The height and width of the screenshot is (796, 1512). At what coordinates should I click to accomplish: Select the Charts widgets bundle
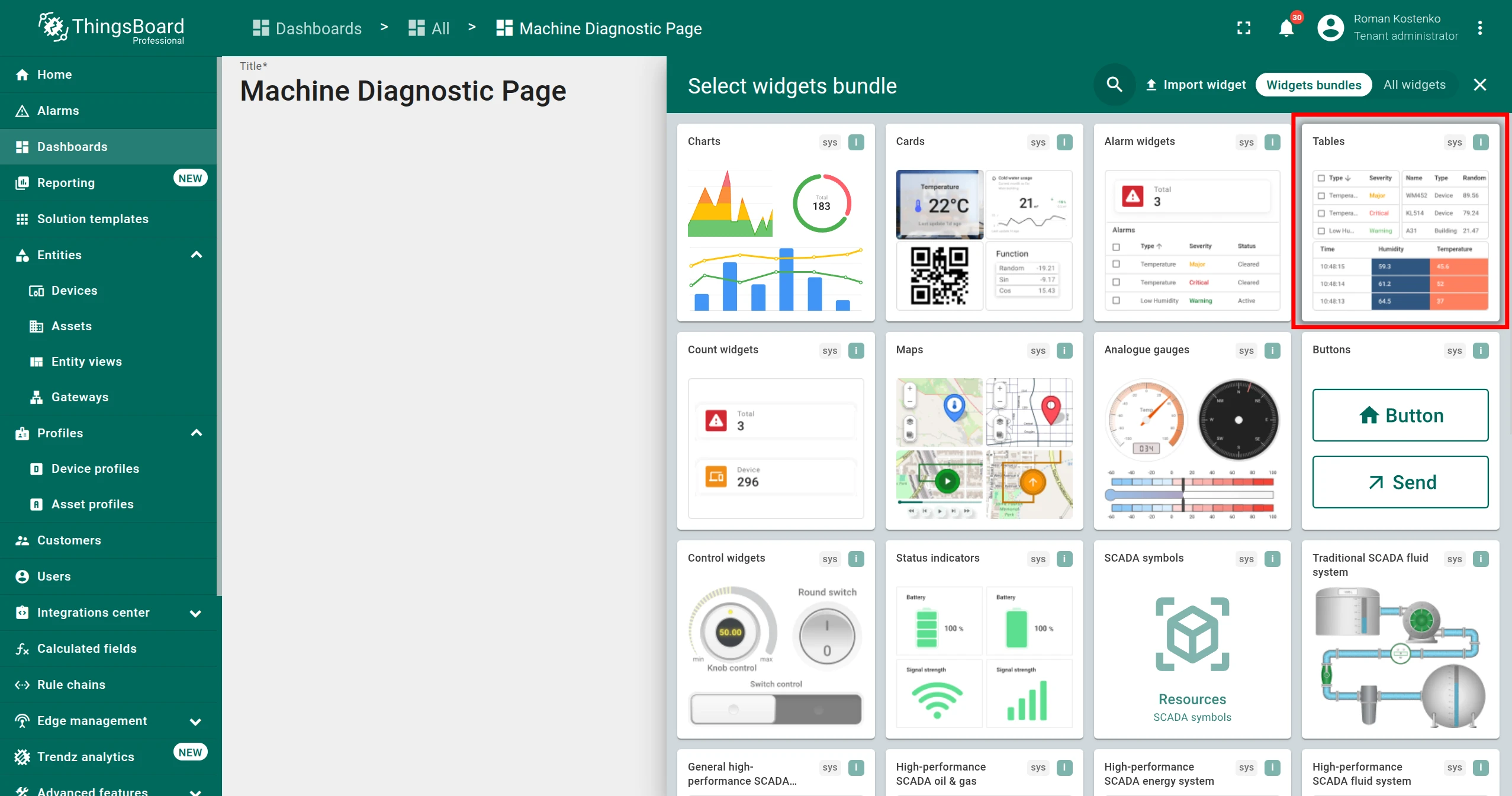(x=776, y=223)
